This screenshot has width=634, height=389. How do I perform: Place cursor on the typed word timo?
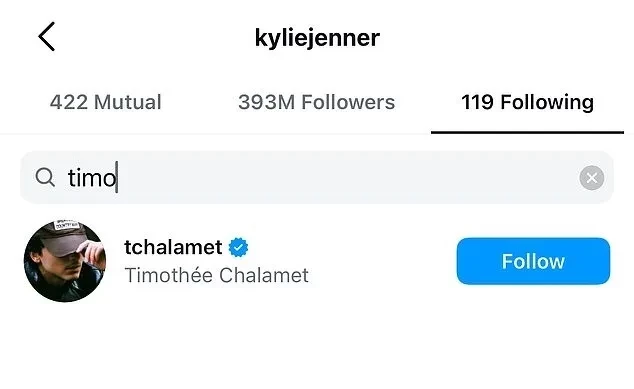click(x=92, y=178)
